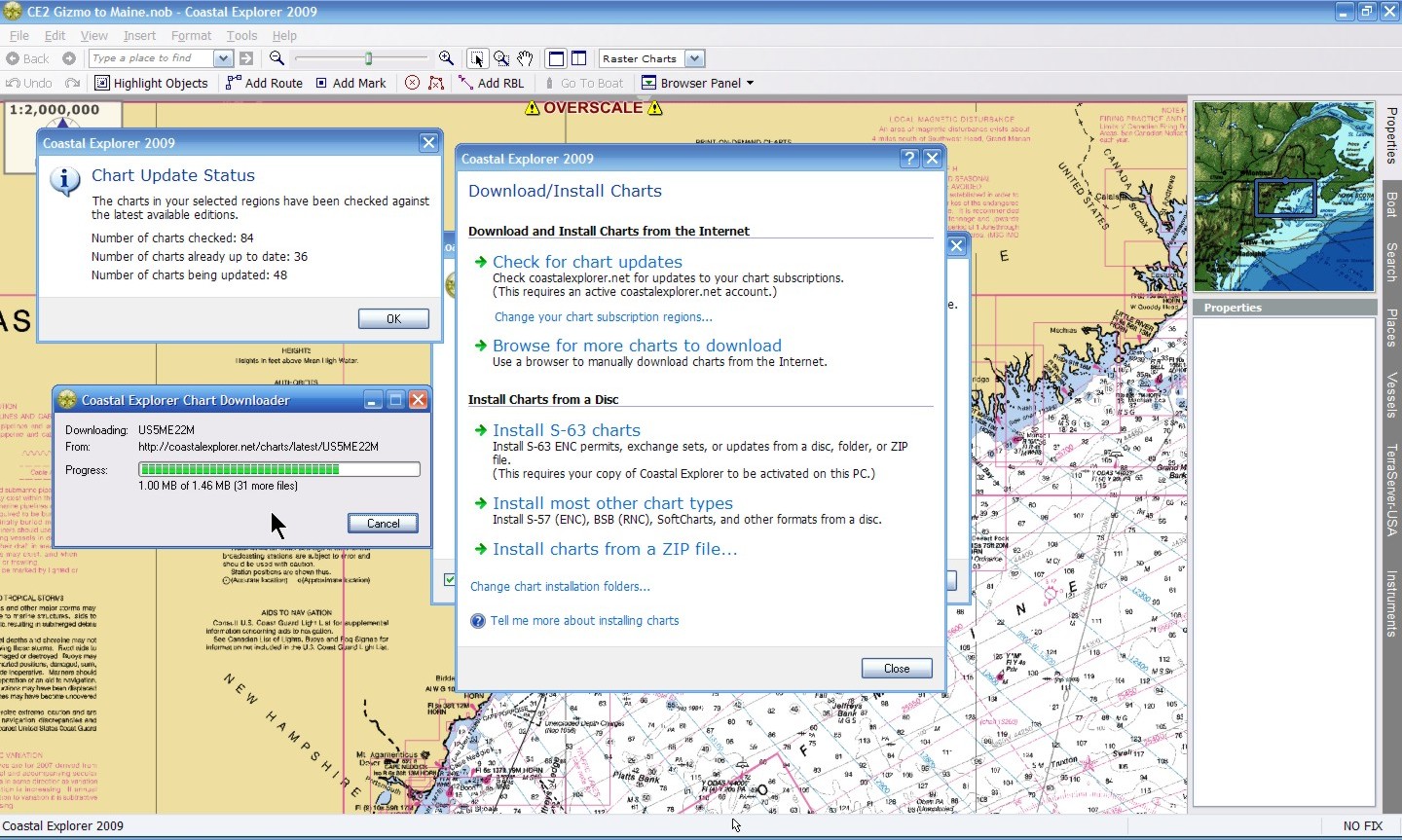This screenshot has height=840, width=1402.
Task: Click Add Route tool
Action: (x=264, y=83)
